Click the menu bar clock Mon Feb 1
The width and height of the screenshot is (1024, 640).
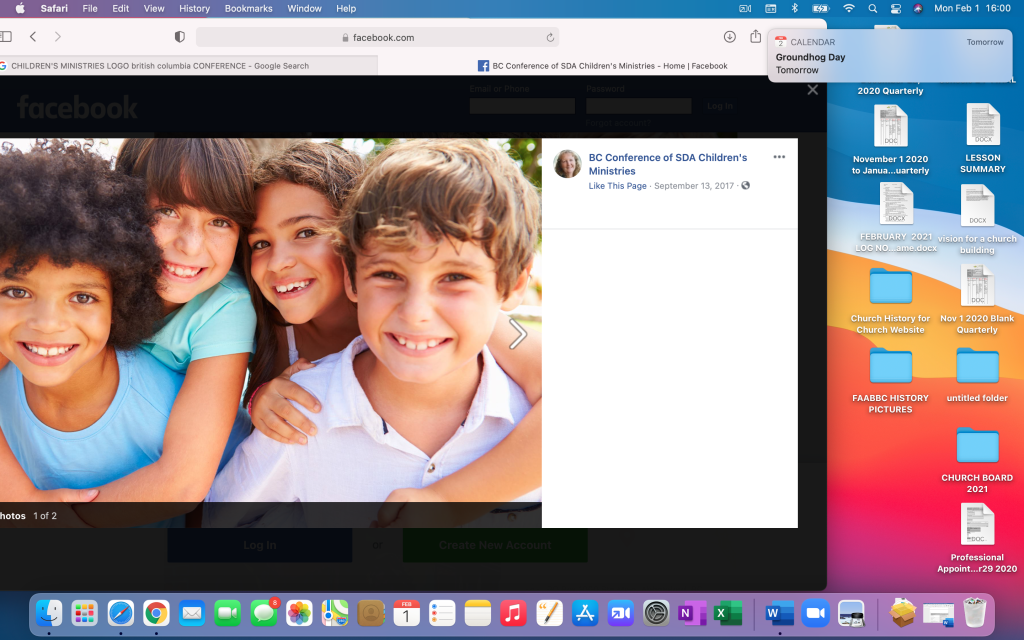[972, 8]
